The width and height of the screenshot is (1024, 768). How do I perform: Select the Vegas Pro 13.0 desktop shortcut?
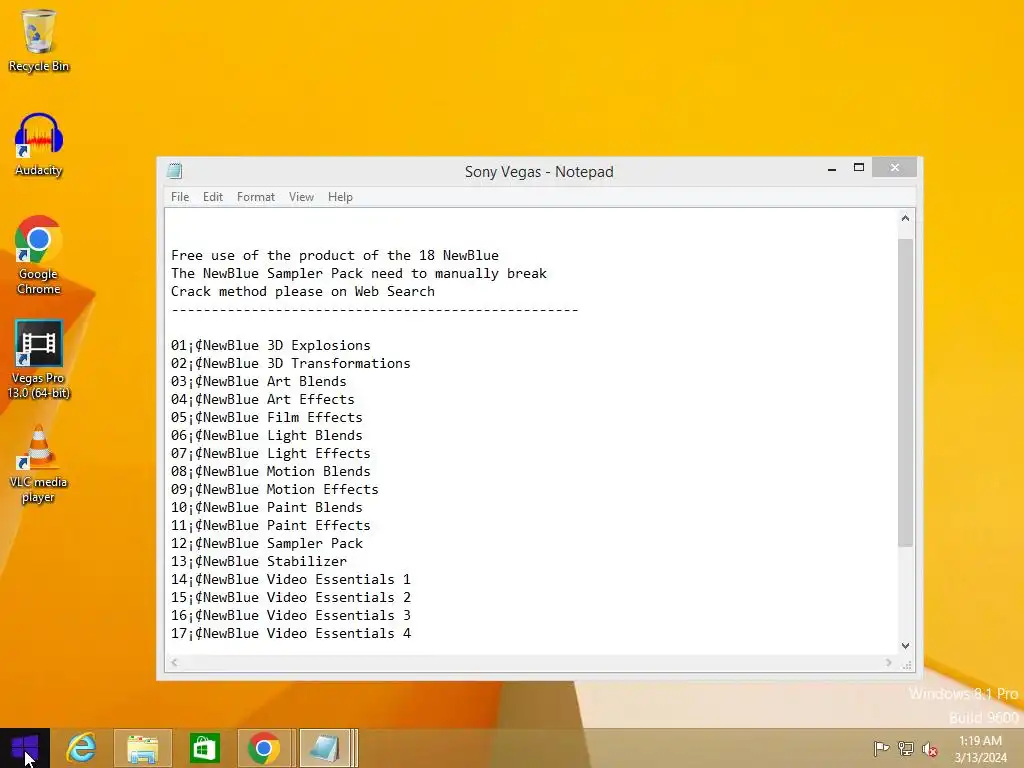[39, 359]
